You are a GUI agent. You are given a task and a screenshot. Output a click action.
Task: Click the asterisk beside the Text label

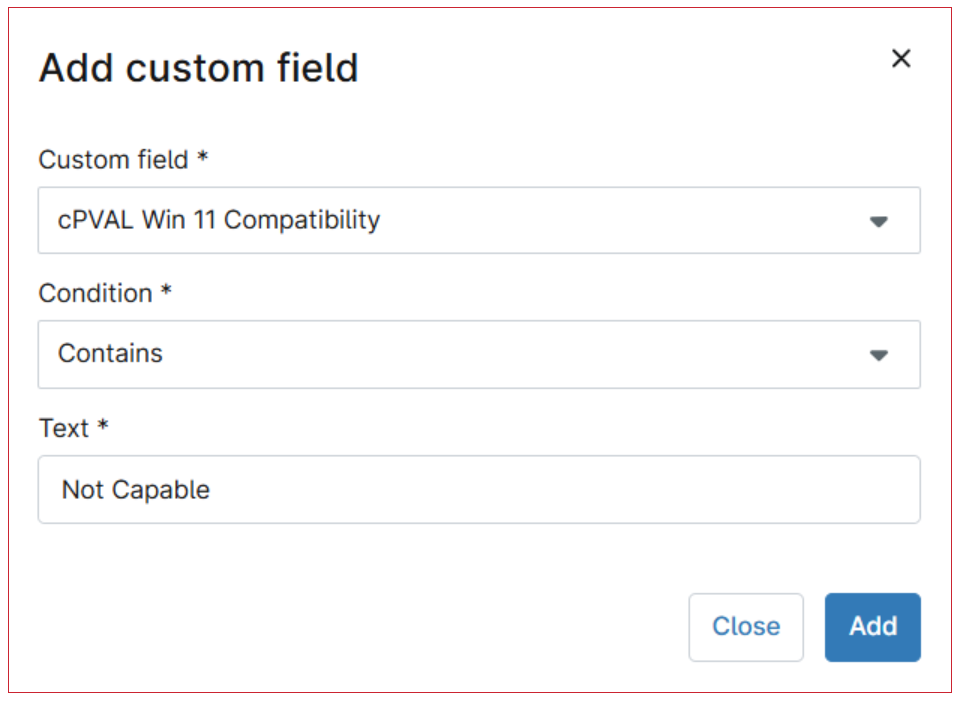pyautogui.click(x=103, y=425)
